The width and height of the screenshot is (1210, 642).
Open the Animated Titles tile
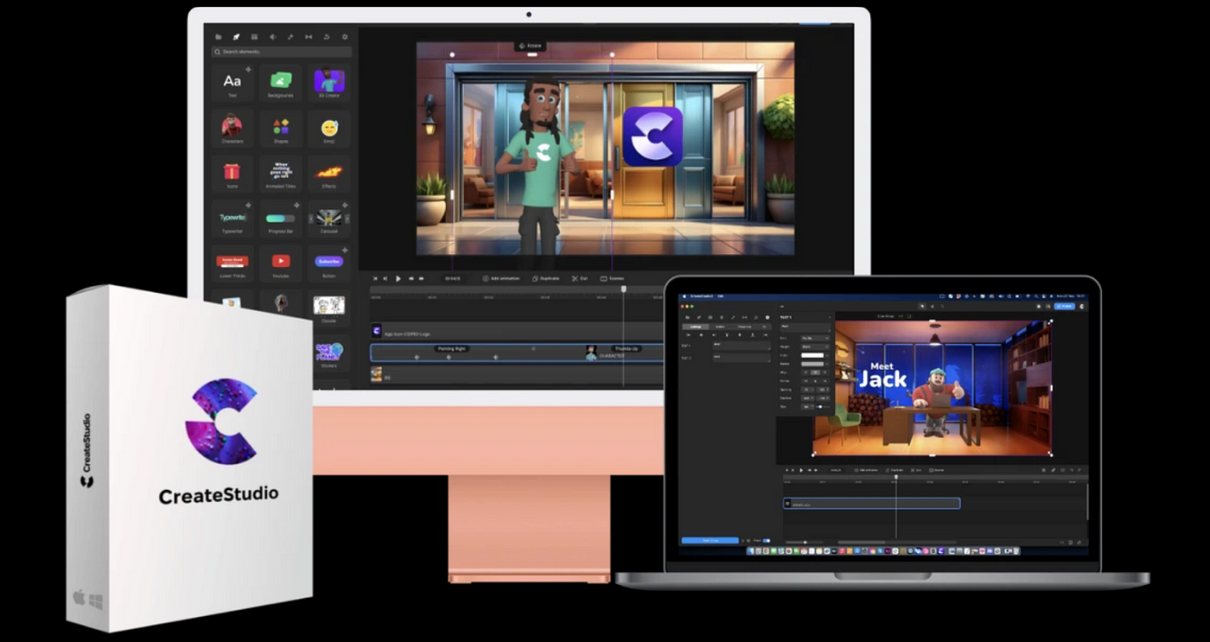(281, 173)
